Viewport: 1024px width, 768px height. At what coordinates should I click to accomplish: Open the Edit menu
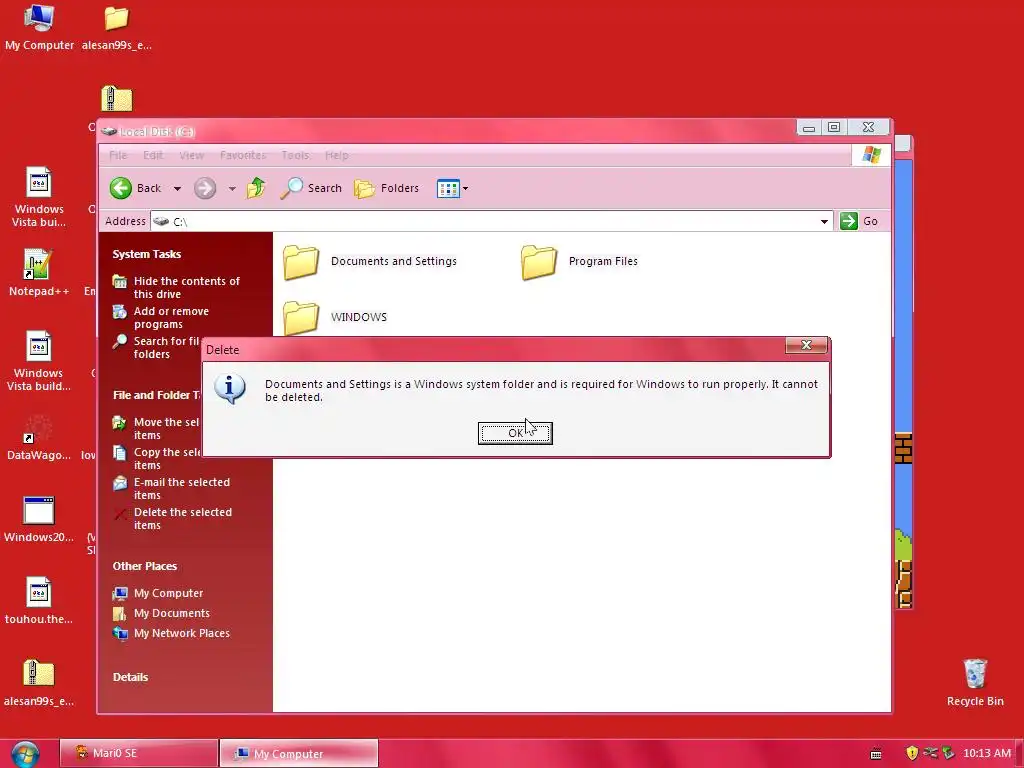(x=153, y=155)
